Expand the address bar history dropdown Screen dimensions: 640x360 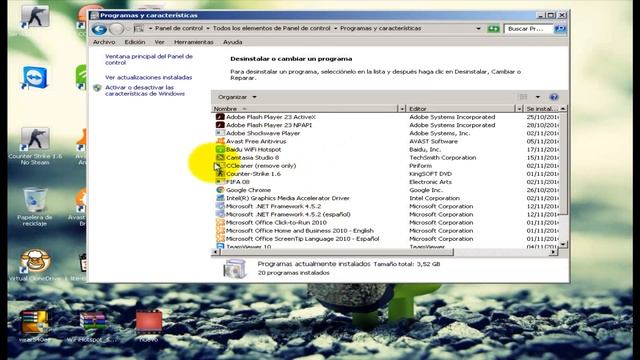click(x=478, y=29)
